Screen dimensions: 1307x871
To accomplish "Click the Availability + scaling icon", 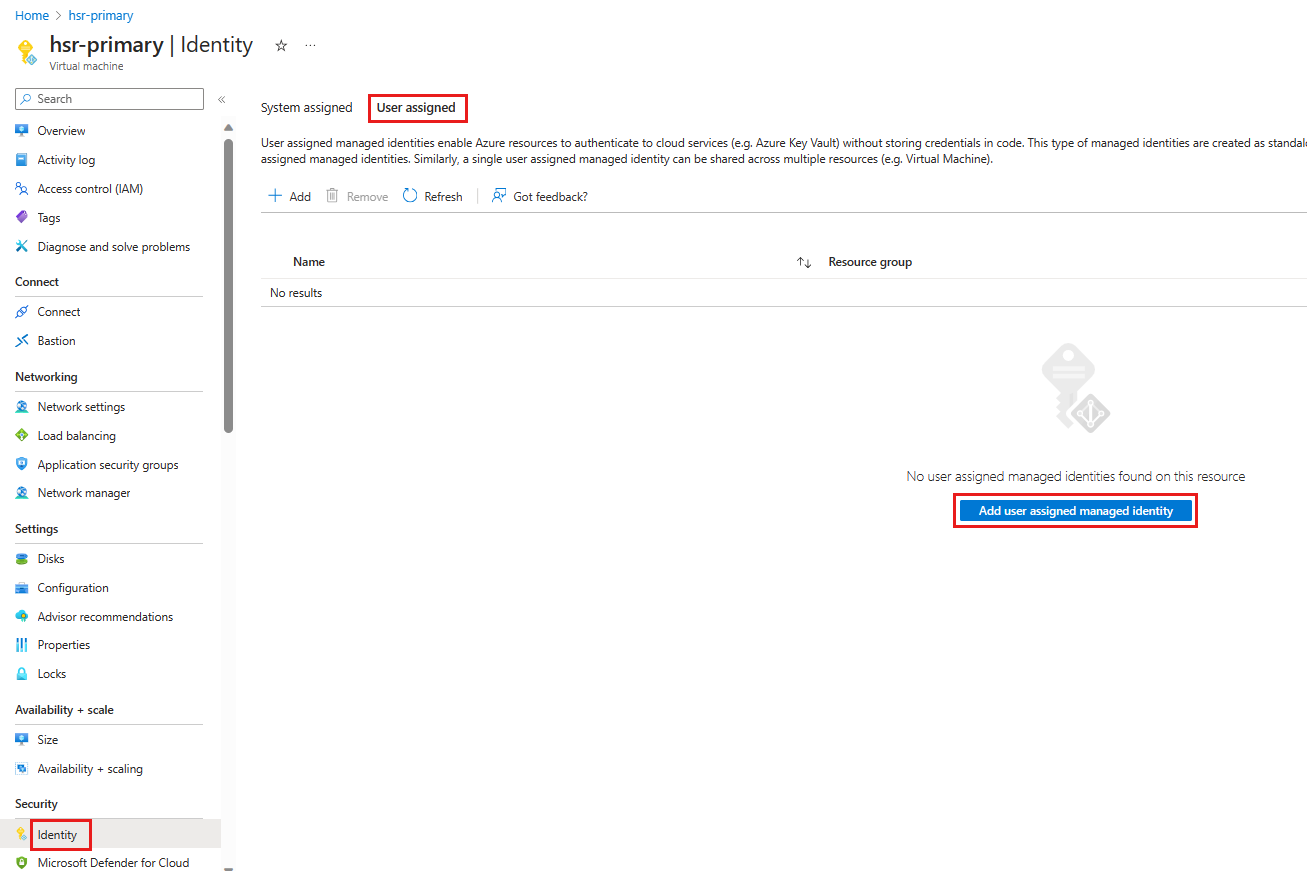I will [x=22, y=769].
